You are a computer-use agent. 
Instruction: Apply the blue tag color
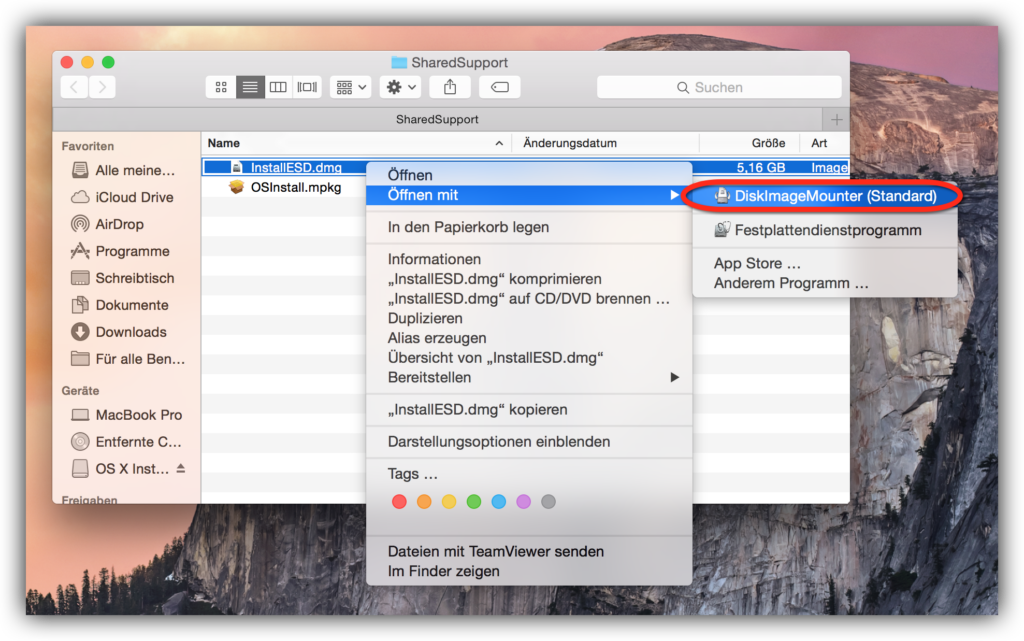tap(498, 501)
